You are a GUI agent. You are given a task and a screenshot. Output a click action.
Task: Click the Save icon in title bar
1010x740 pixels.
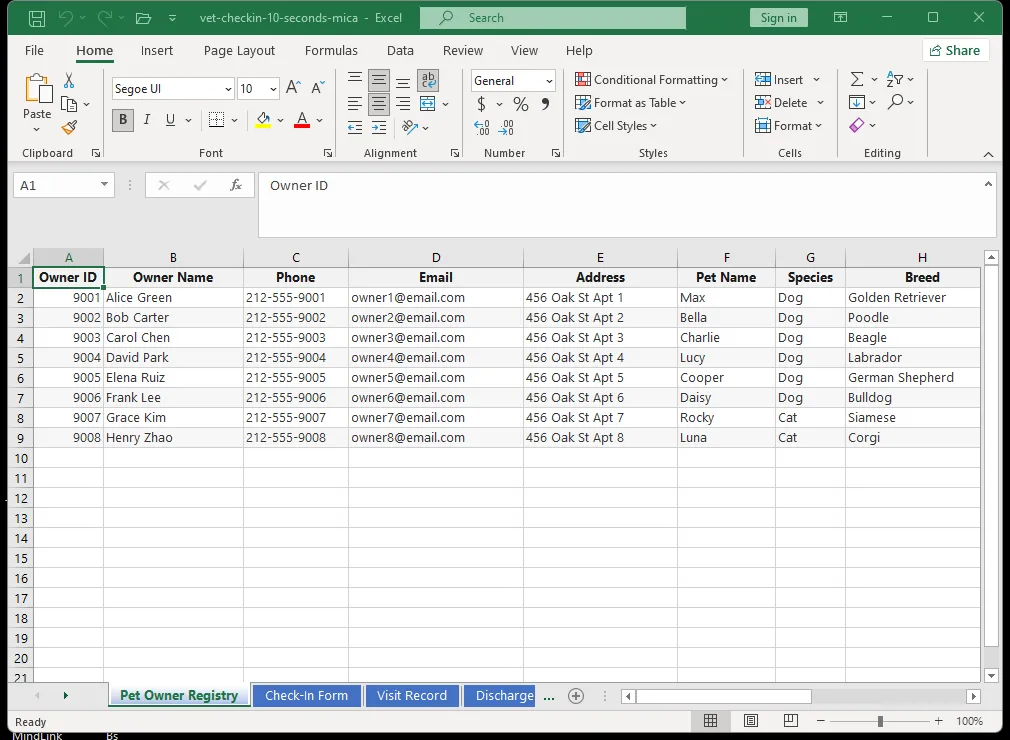[x=37, y=18]
